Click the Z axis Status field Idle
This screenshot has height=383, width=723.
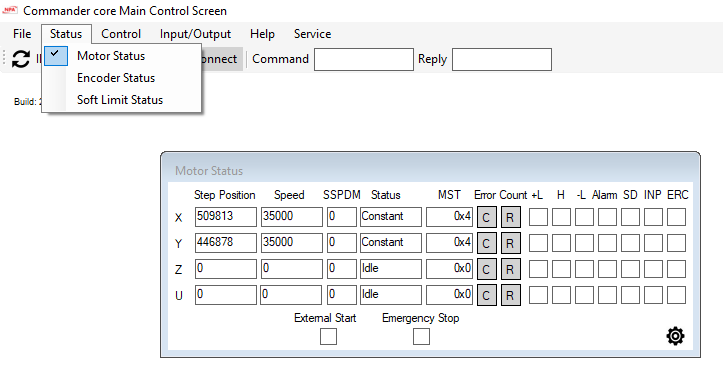tap(391, 269)
